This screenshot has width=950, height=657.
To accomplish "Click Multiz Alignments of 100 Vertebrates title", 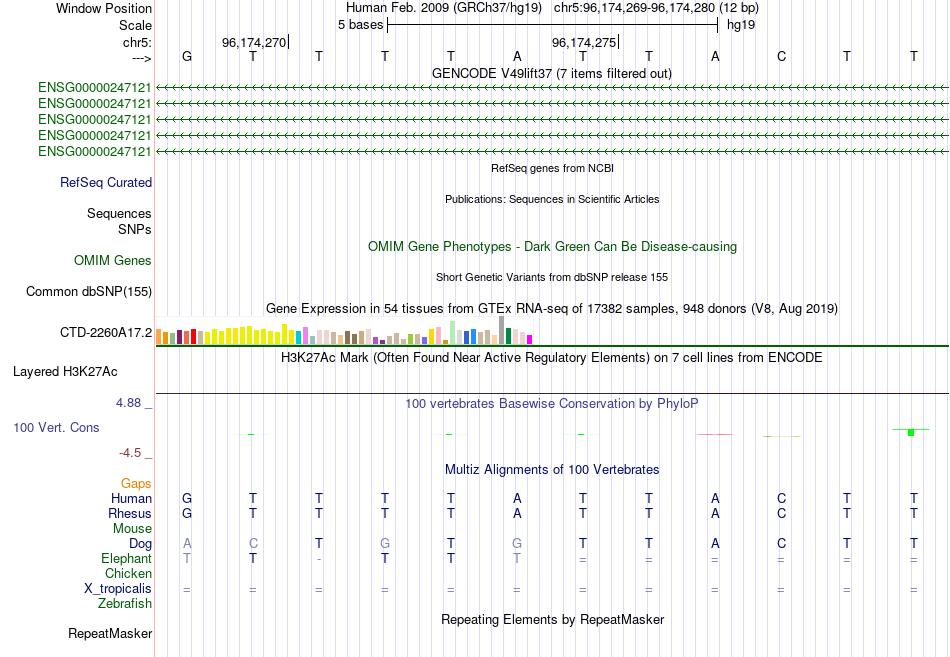I will tap(552, 470).
